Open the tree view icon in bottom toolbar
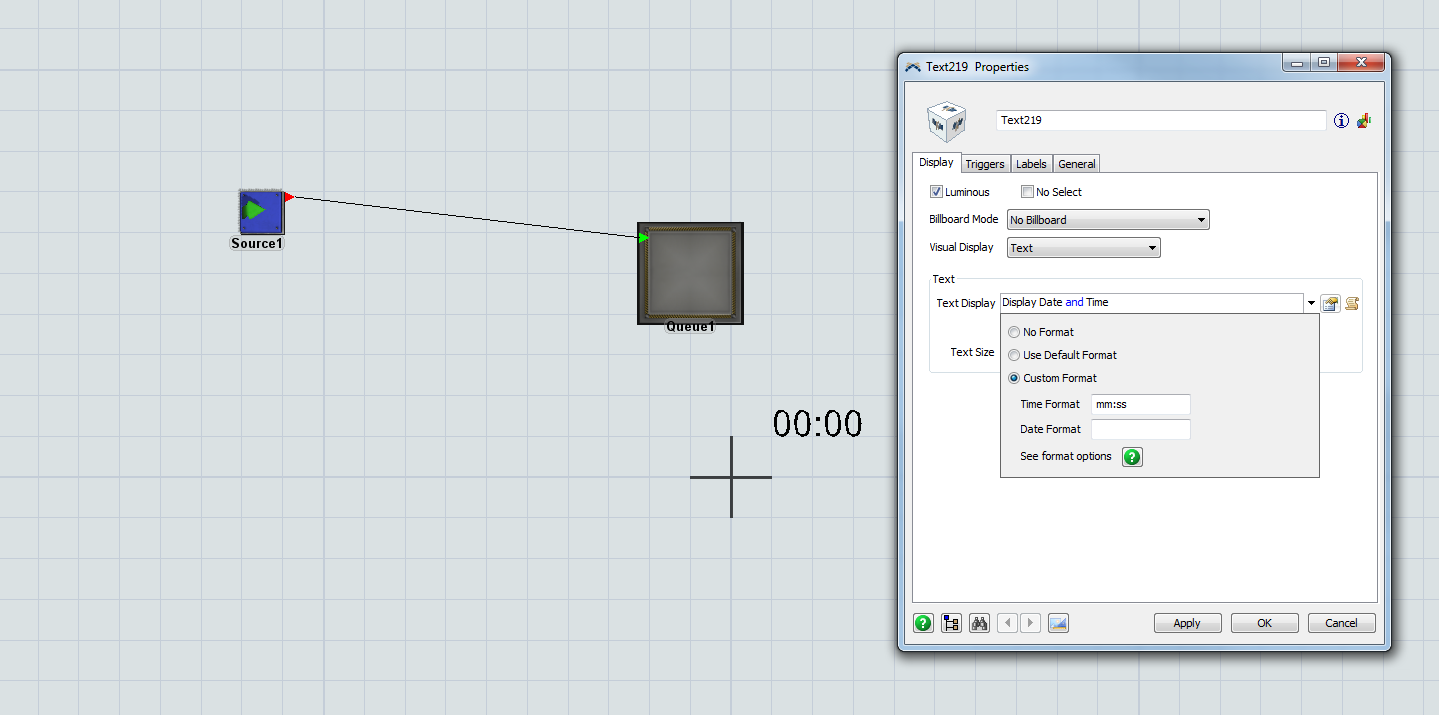1439x715 pixels. coord(951,623)
